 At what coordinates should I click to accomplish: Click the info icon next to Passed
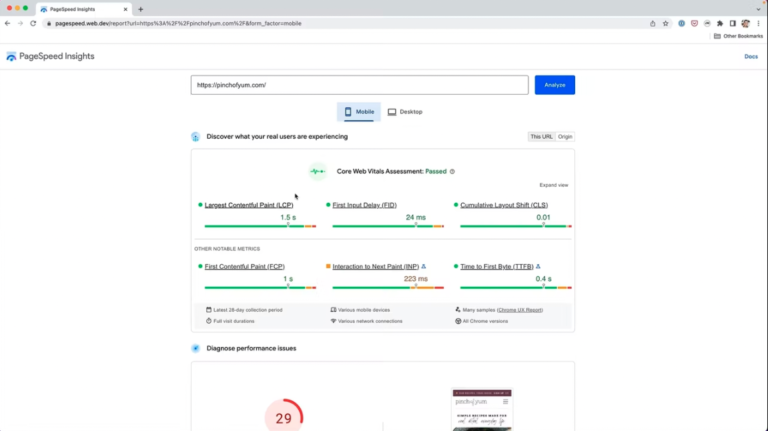pos(452,171)
